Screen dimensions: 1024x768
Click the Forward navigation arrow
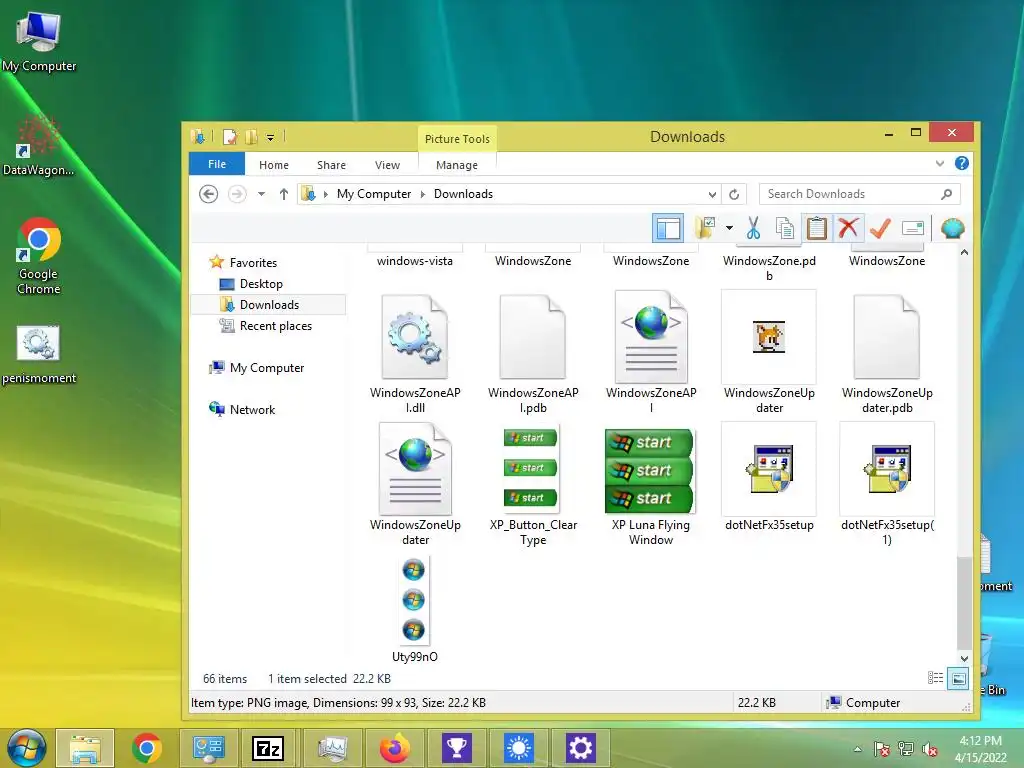237,194
